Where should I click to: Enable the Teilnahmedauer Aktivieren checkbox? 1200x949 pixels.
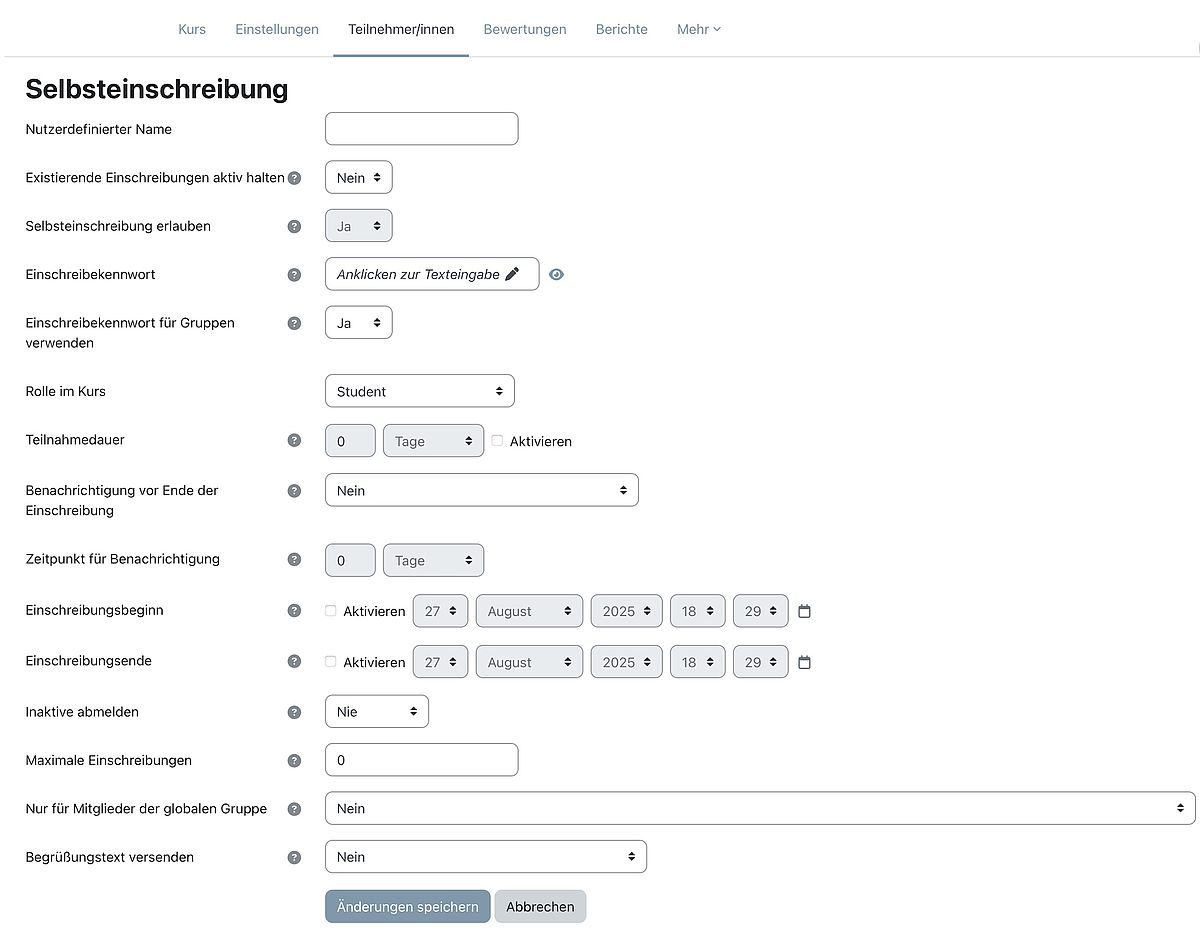497,440
